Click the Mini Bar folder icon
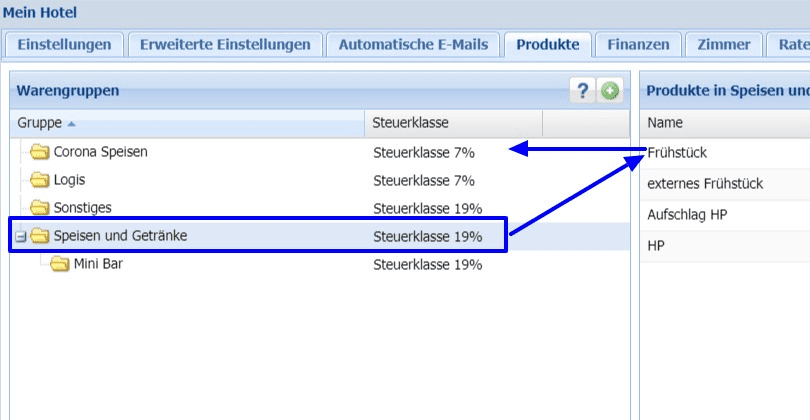 pos(60,264)
